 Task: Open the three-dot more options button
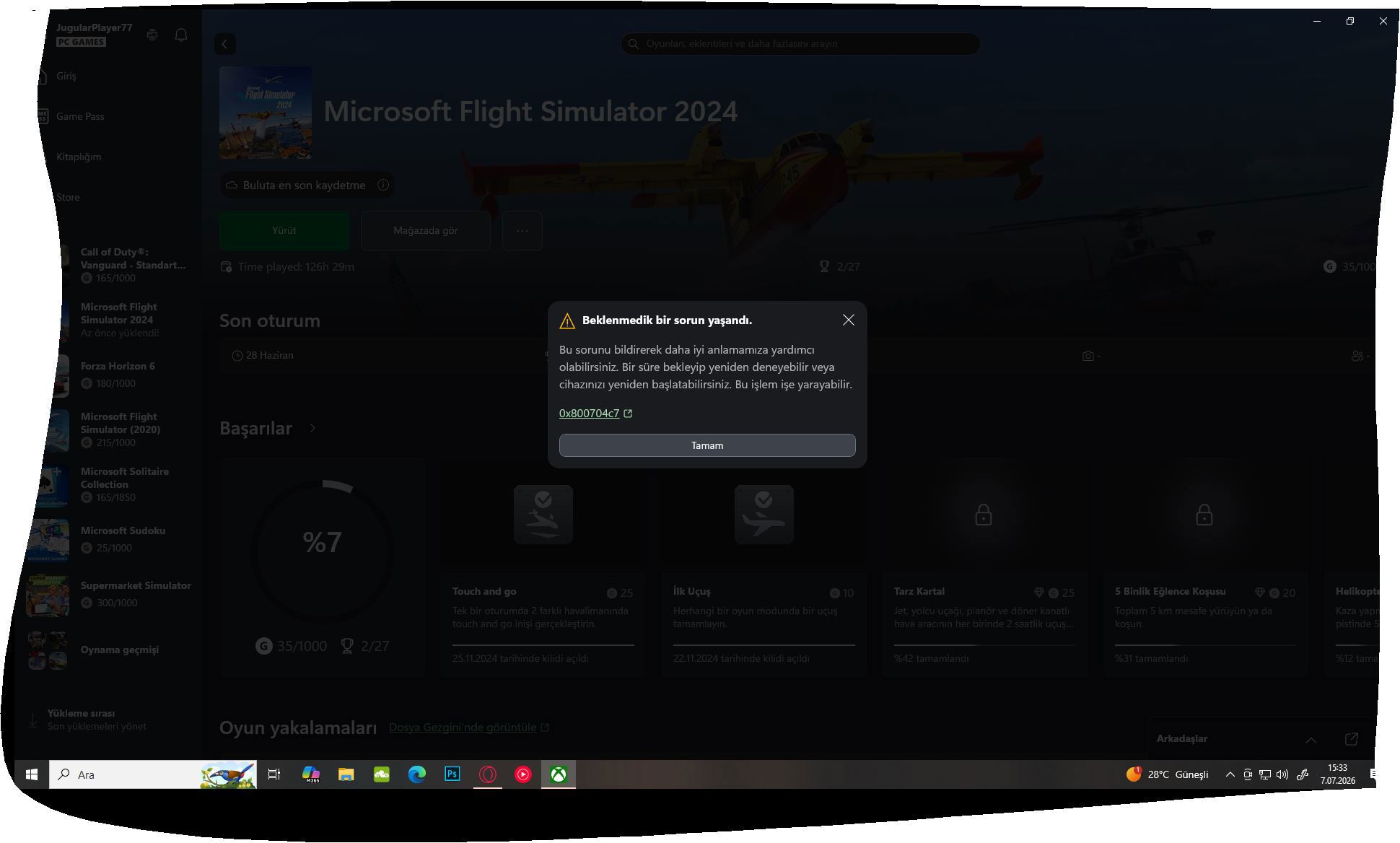(522, 230)
